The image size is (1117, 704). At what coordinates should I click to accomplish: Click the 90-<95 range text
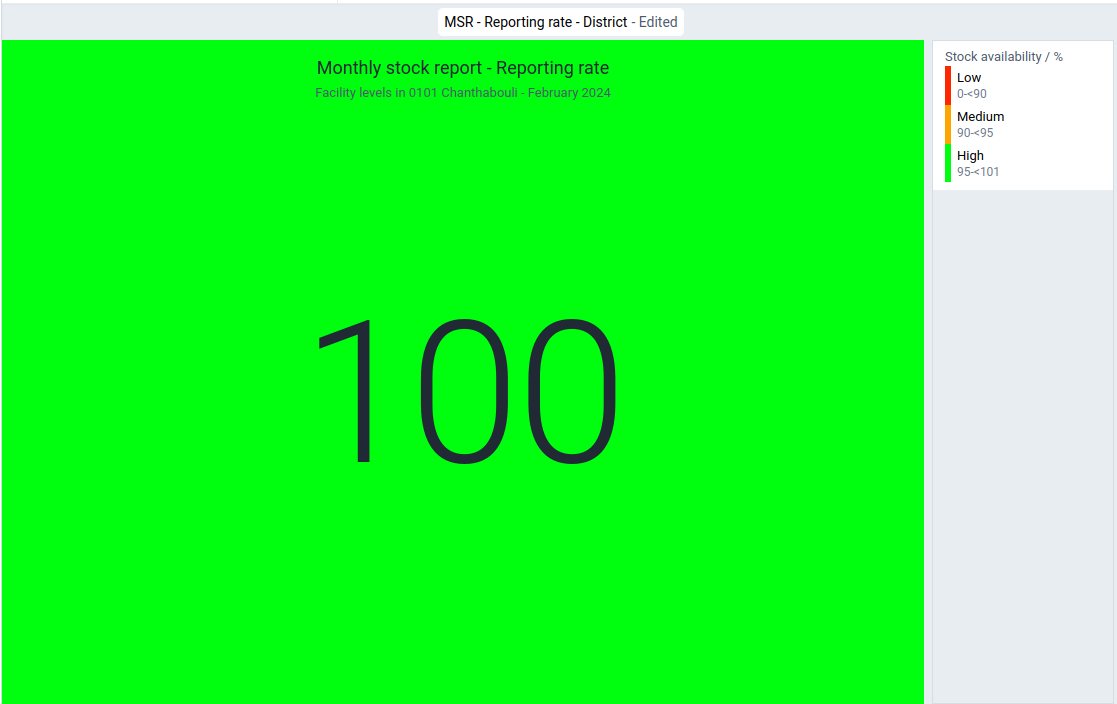(975, 133)
